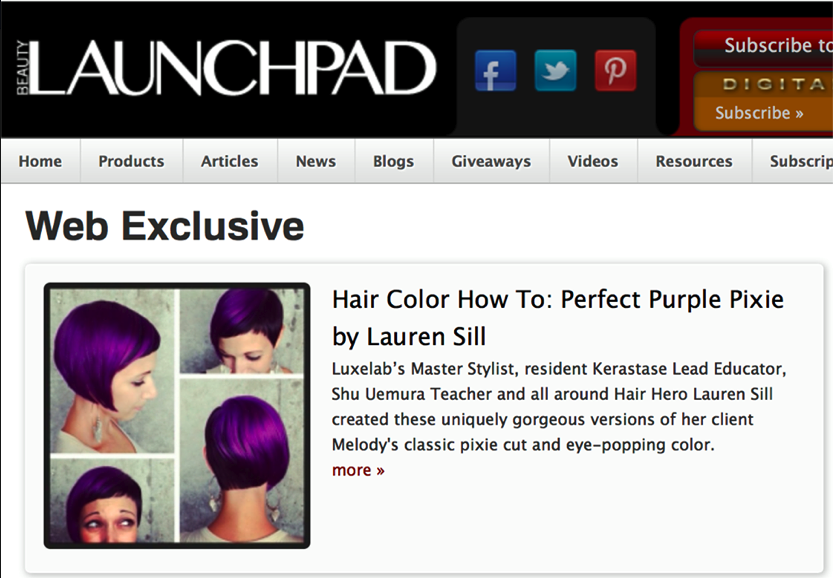This screenshot has height=578, width=833.
Task: Visit the Blogs navigation item
Action: [393, 161]
